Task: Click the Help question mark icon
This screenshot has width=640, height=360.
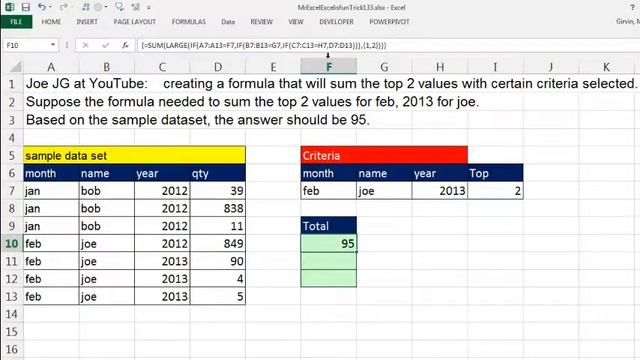Action: click(x=633, y=7)
